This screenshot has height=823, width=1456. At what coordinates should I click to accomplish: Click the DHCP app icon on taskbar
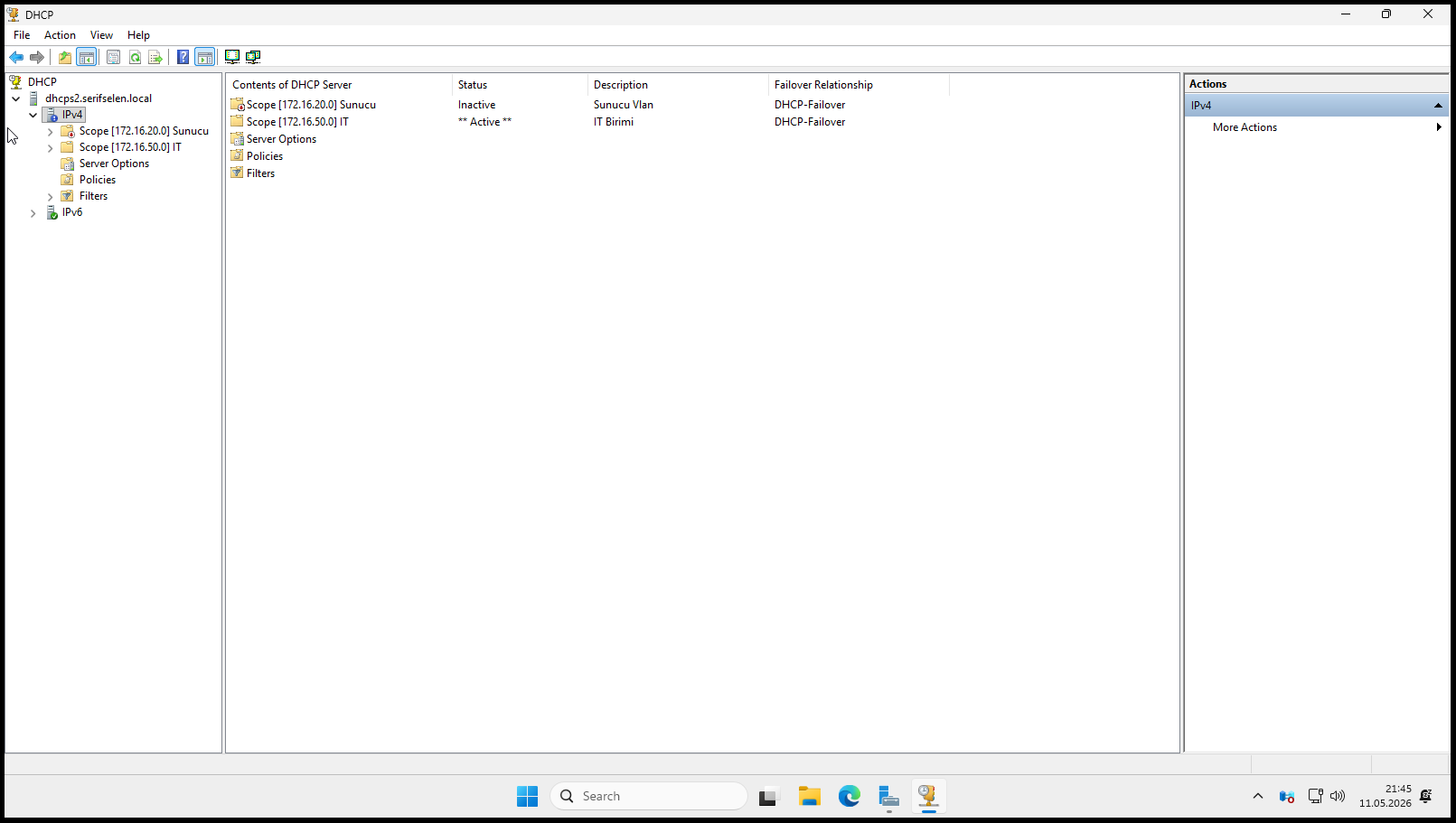point(929,796)
